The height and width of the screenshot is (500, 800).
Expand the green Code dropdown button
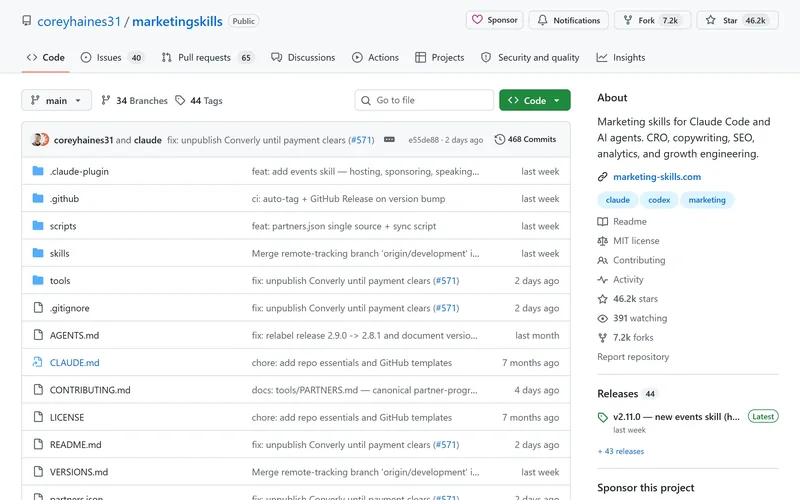point(535,101)
